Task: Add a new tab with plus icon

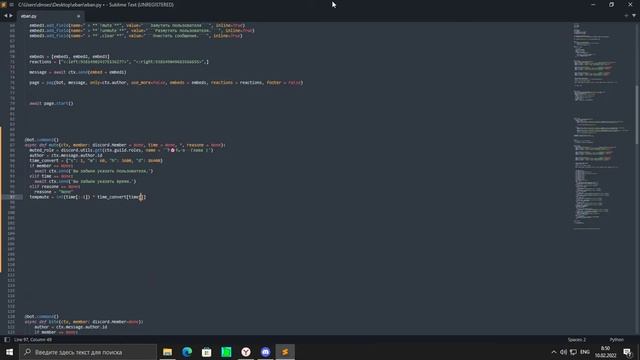Action: click(x=626, y=16)
